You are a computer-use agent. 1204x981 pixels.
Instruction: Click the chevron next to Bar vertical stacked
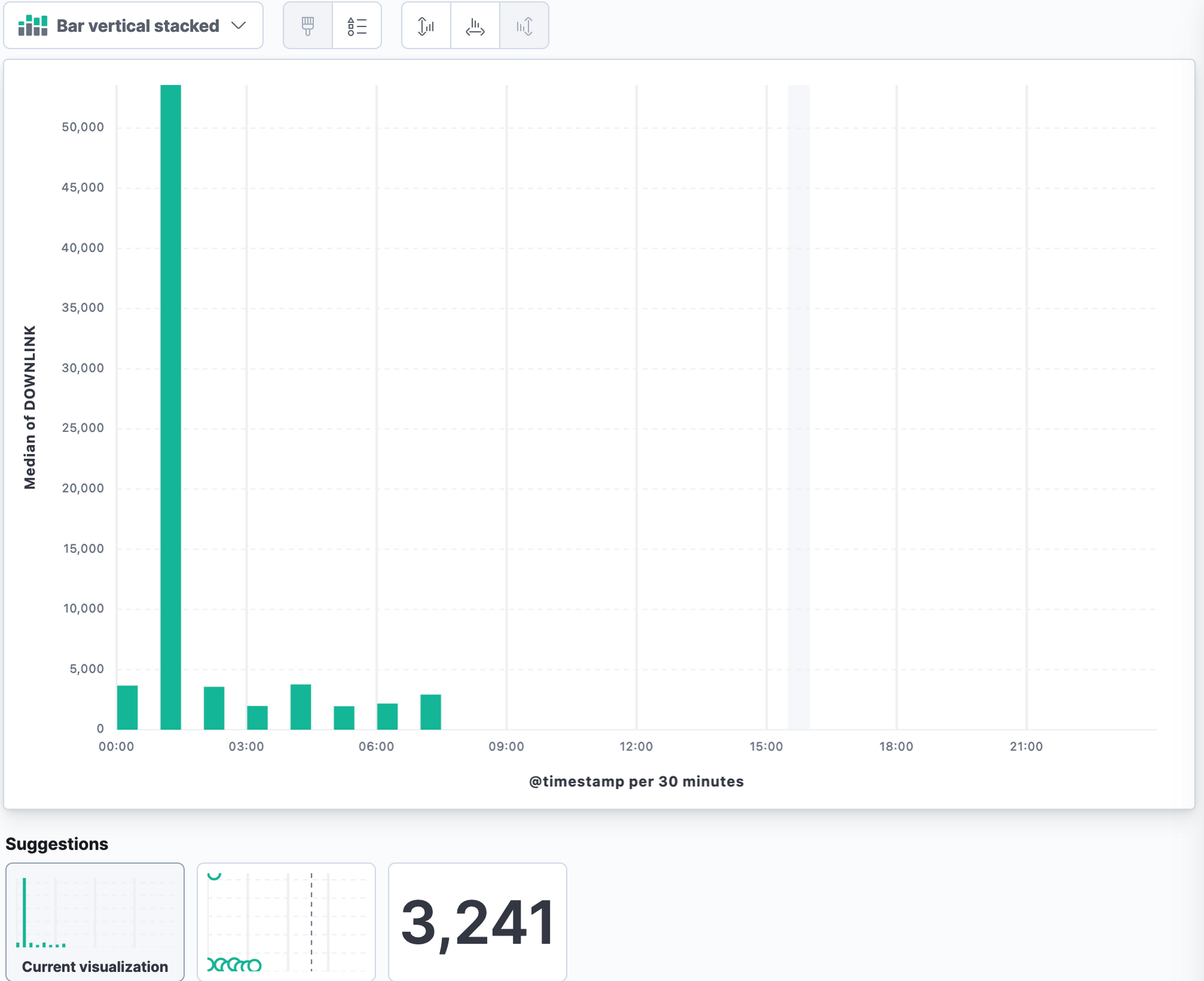[239, 26]
